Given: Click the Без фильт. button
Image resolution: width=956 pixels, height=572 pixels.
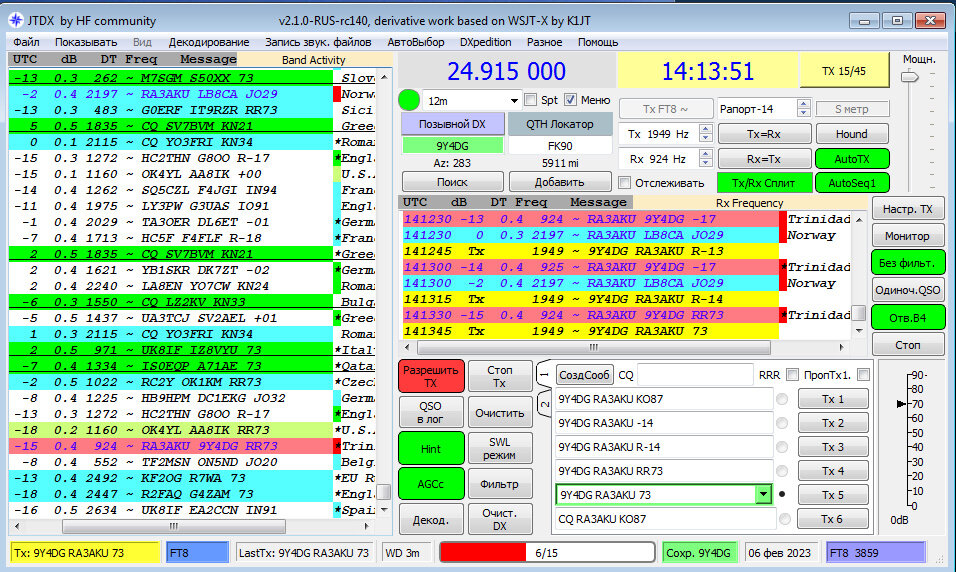Looking at the screenshot, I should (x=907, y=263).
